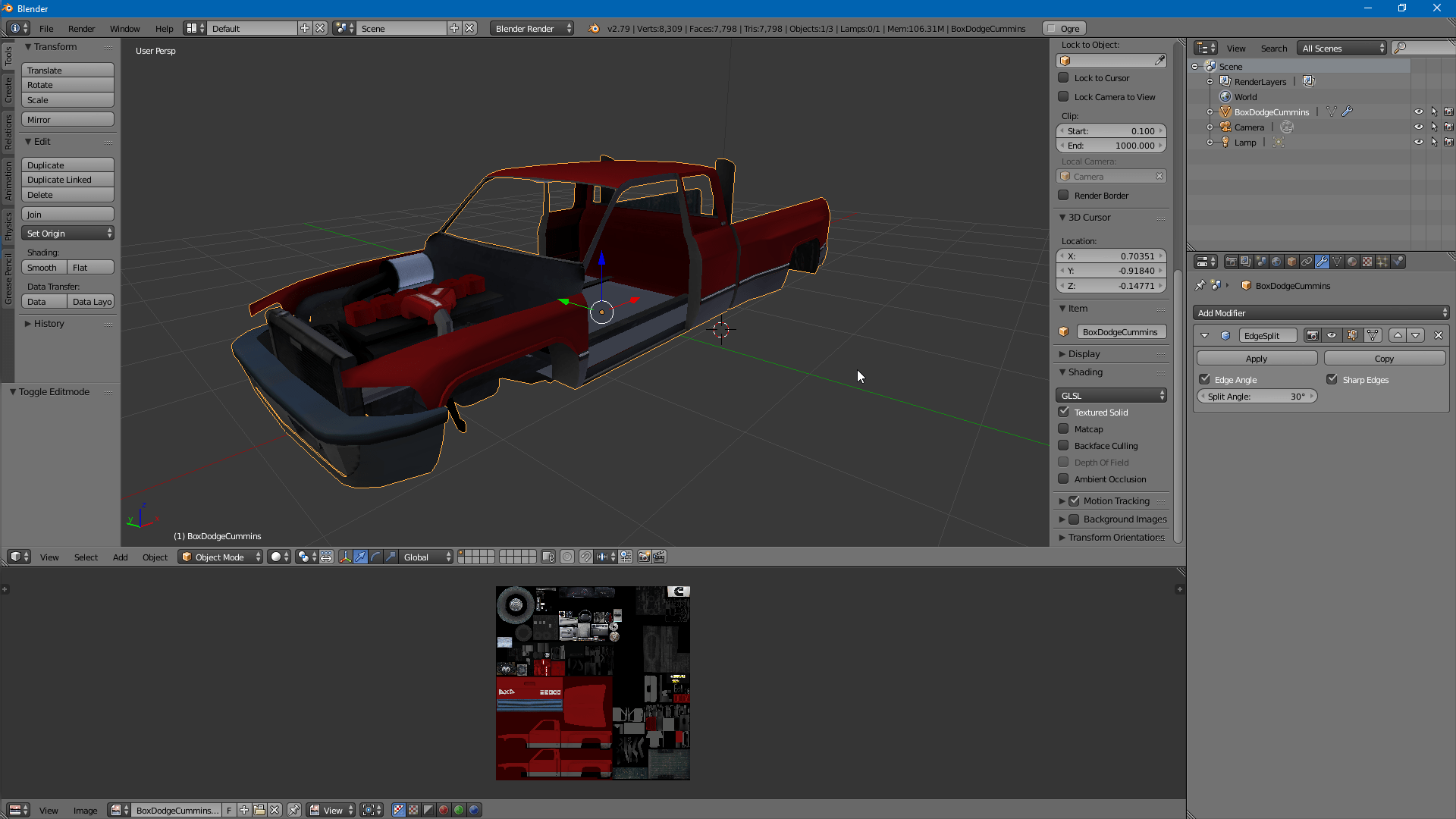Select the Modifiers tab (wrench icon)

point(1322,262)
